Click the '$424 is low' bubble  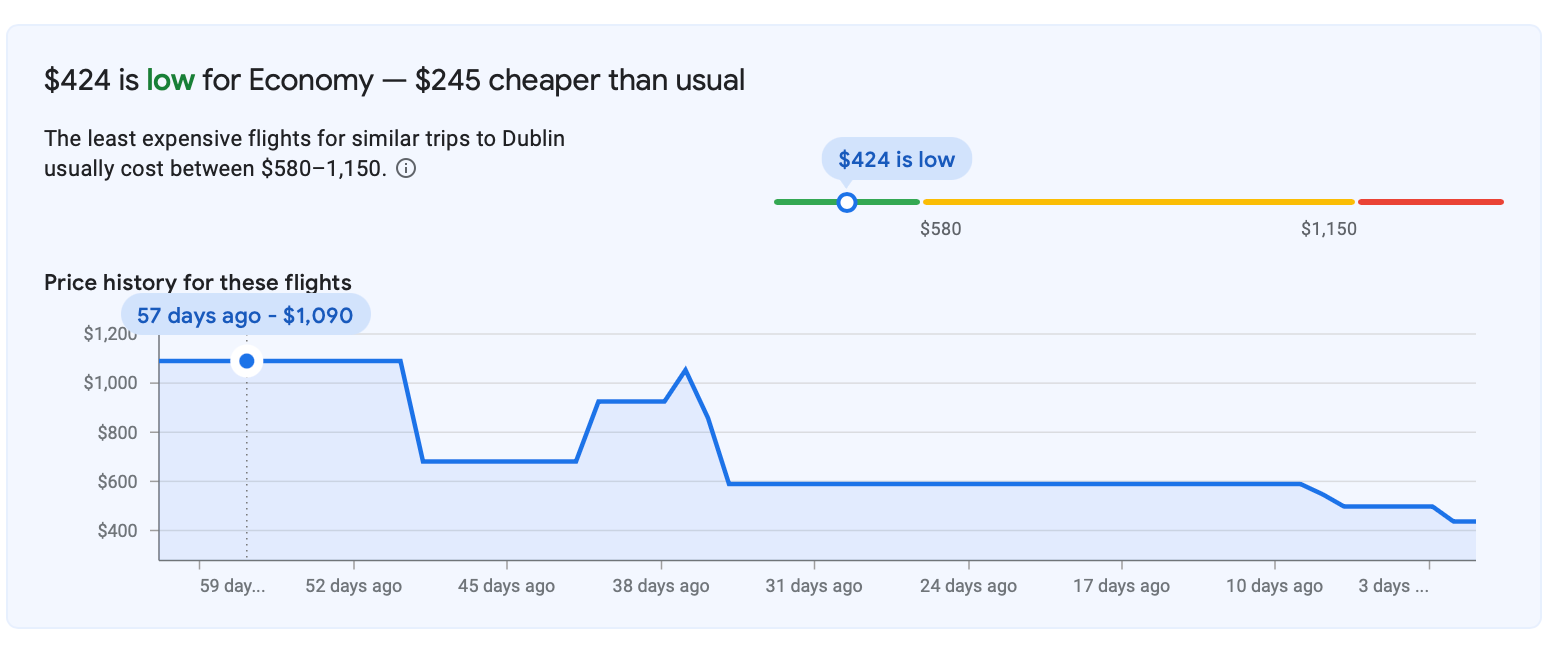[896, 159]
